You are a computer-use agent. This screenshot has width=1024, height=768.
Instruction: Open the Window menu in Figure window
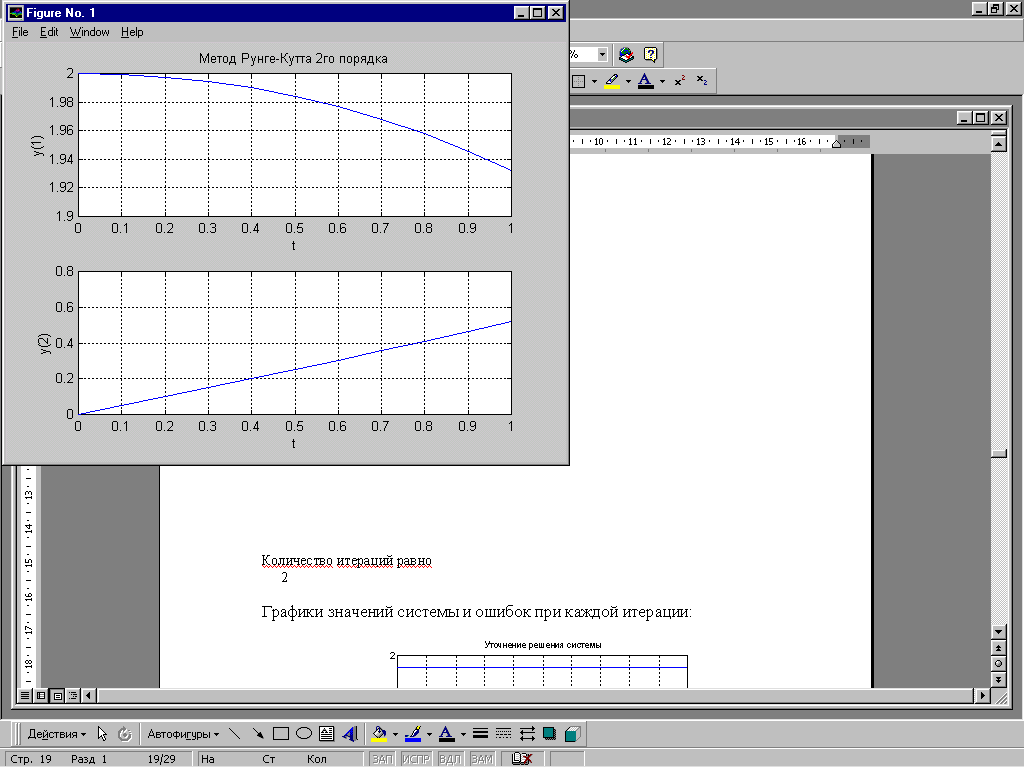click(x=89, y=32)
